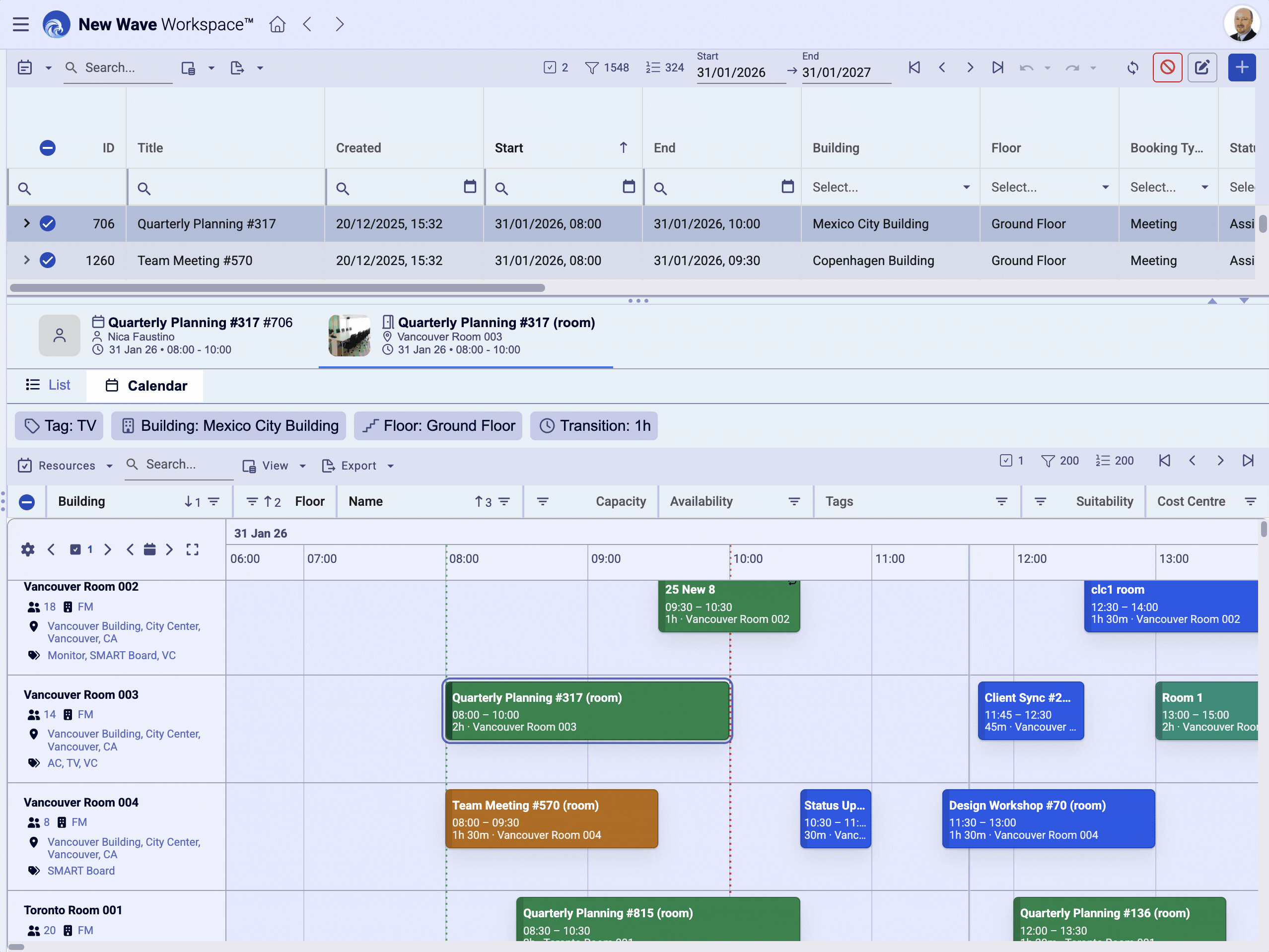This screenshot has width=1269, height=952.
Task: Open the calendar settings gear icon
Action: tap(27, 549)
